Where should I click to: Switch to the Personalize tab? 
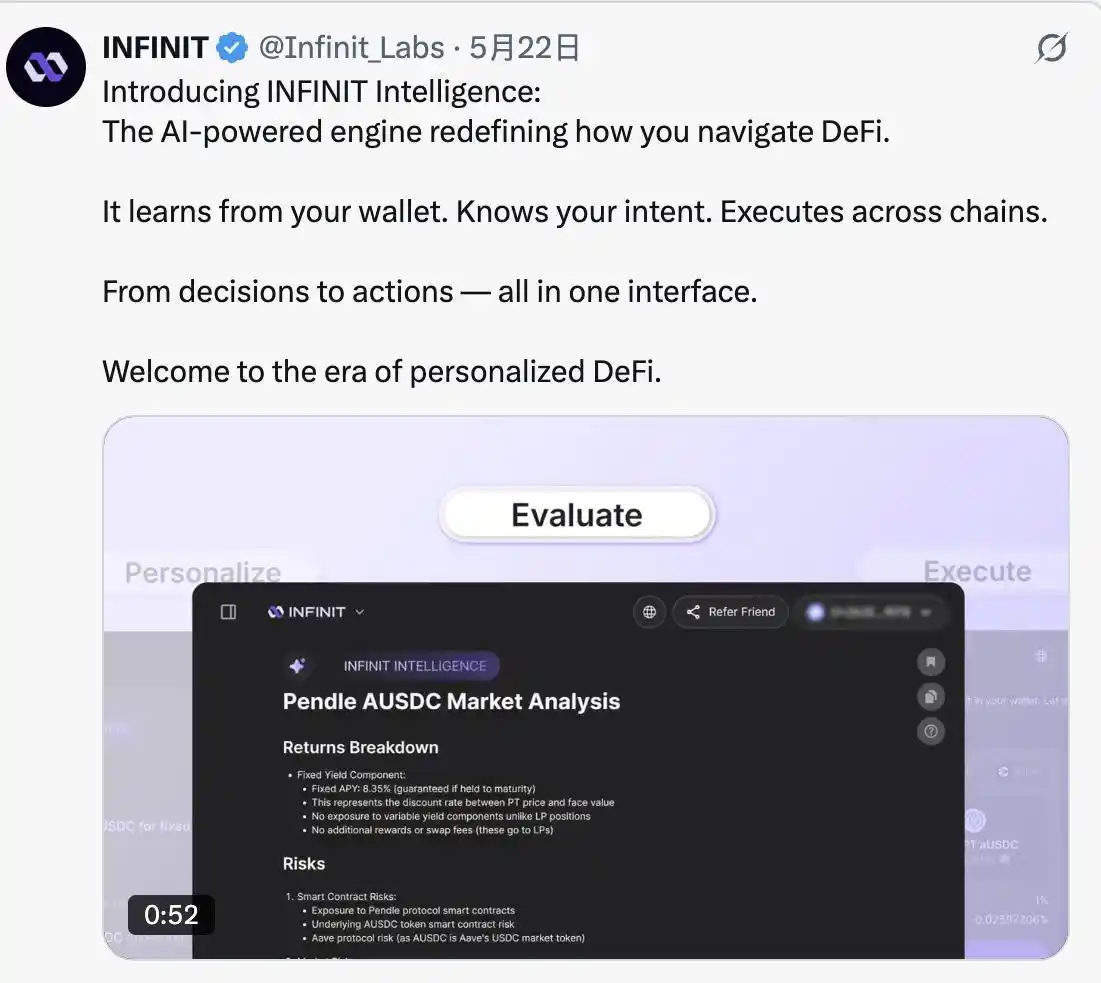[x=203, y=572]
